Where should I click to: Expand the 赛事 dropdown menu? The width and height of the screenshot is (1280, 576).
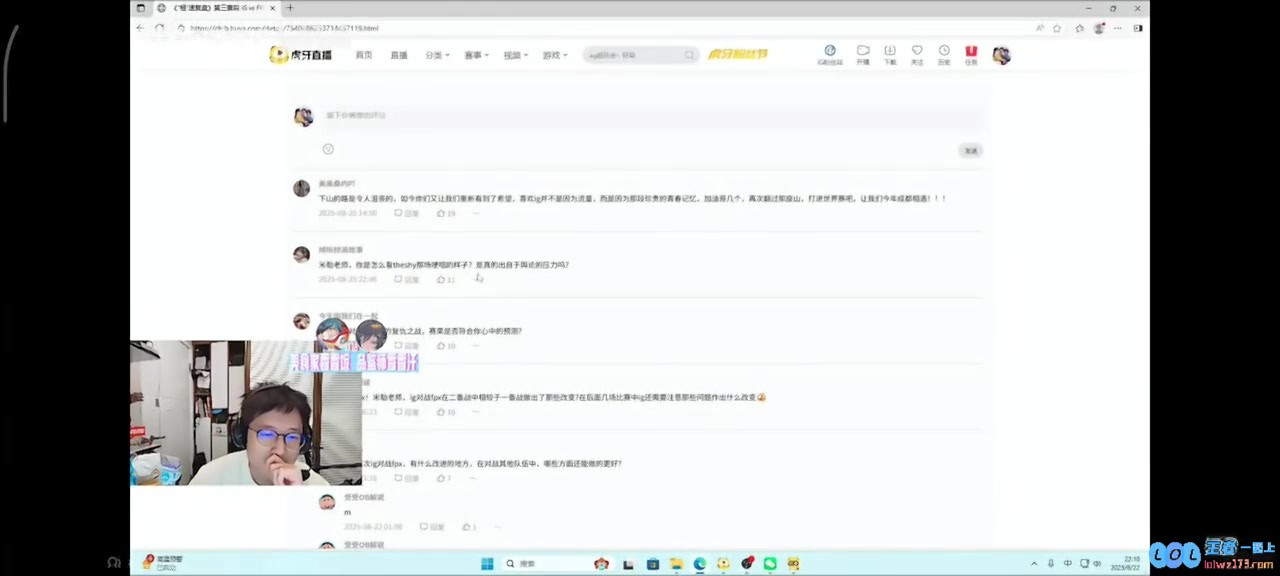pyautogui.click(x=476, y=55)
